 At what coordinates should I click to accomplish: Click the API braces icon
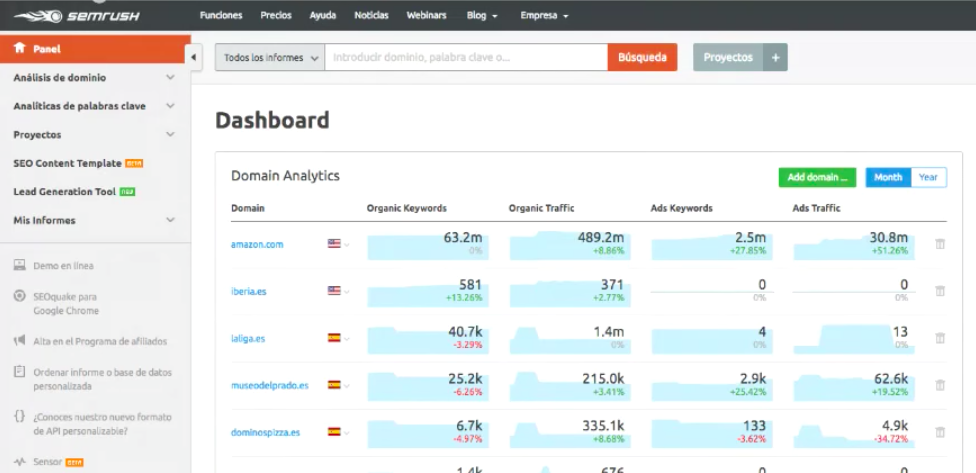[x=20, y=416]
